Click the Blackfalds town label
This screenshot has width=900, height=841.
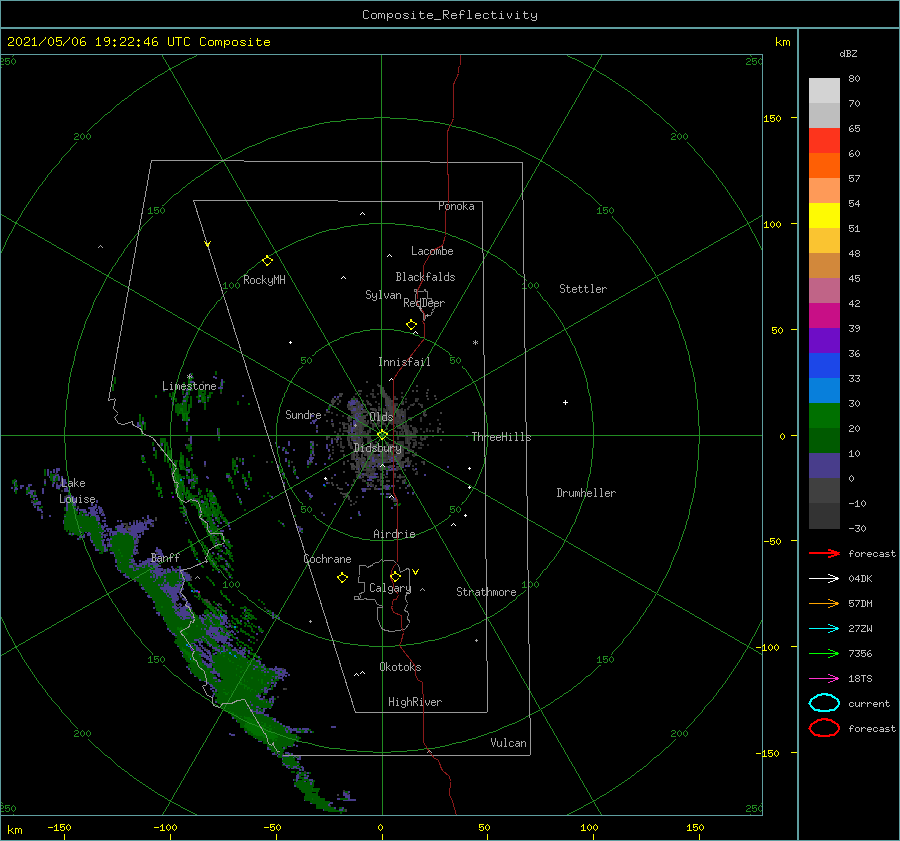coord(425,277)
